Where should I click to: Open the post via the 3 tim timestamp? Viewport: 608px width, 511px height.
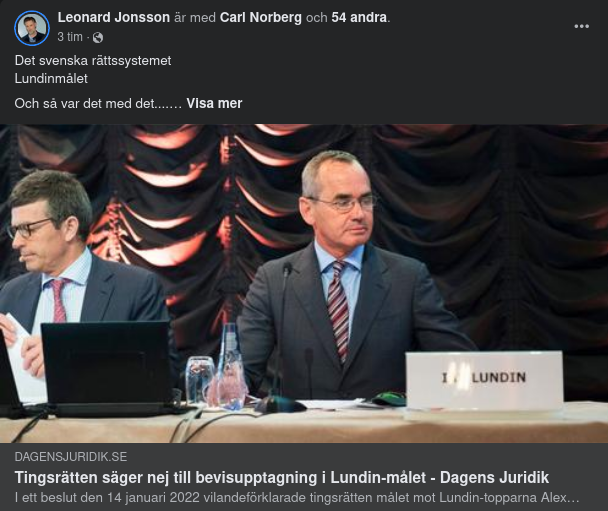coord(70,37)
